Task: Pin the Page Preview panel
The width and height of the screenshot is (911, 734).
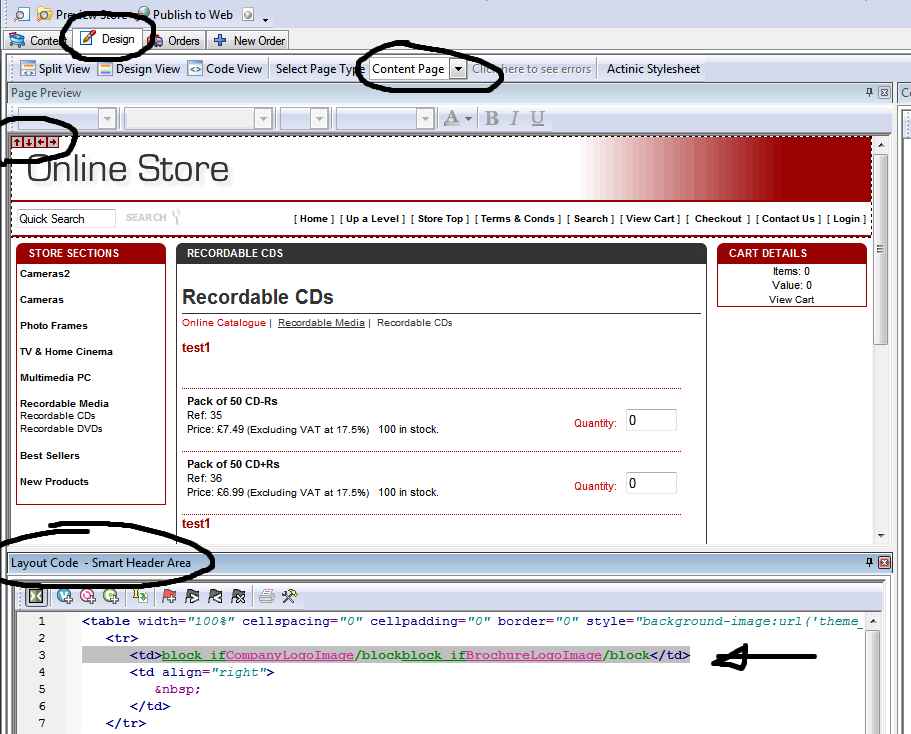Action: 869,93
